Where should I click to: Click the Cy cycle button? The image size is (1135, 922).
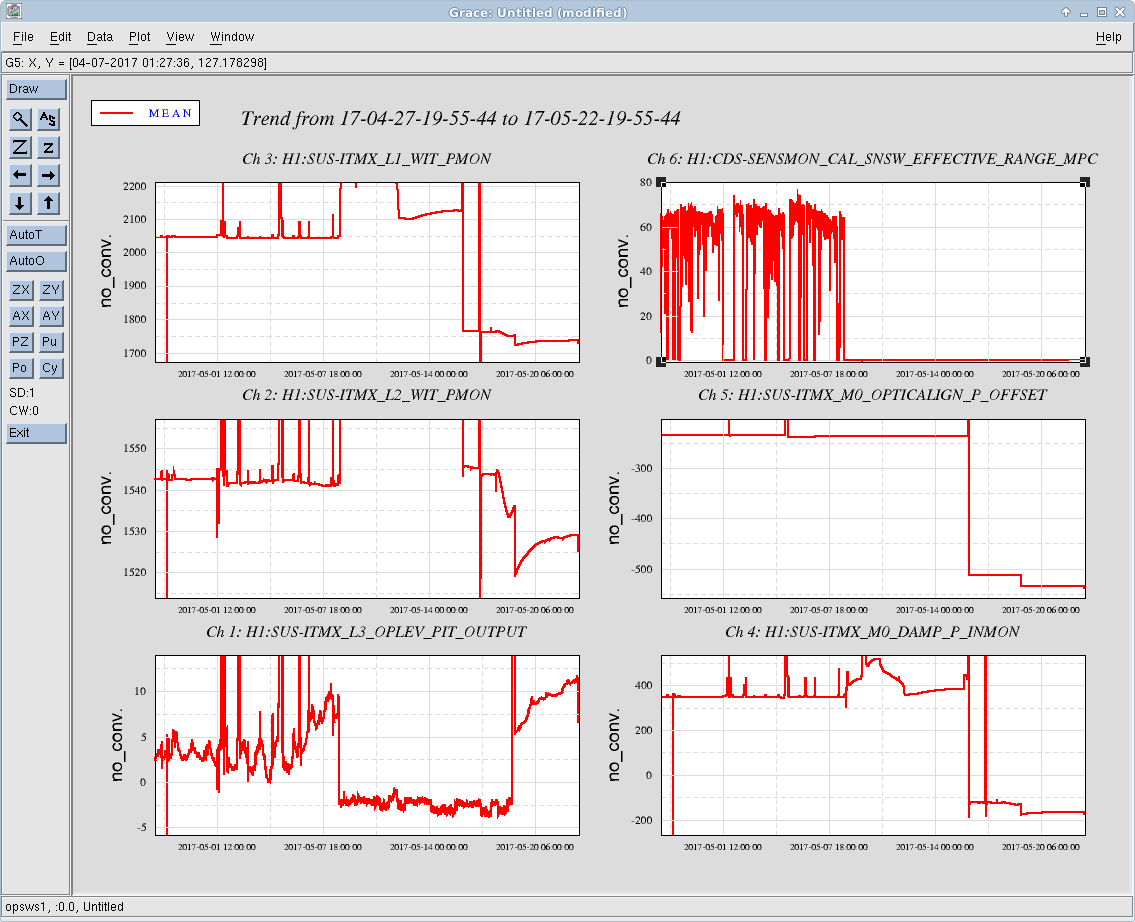point(51,368)
